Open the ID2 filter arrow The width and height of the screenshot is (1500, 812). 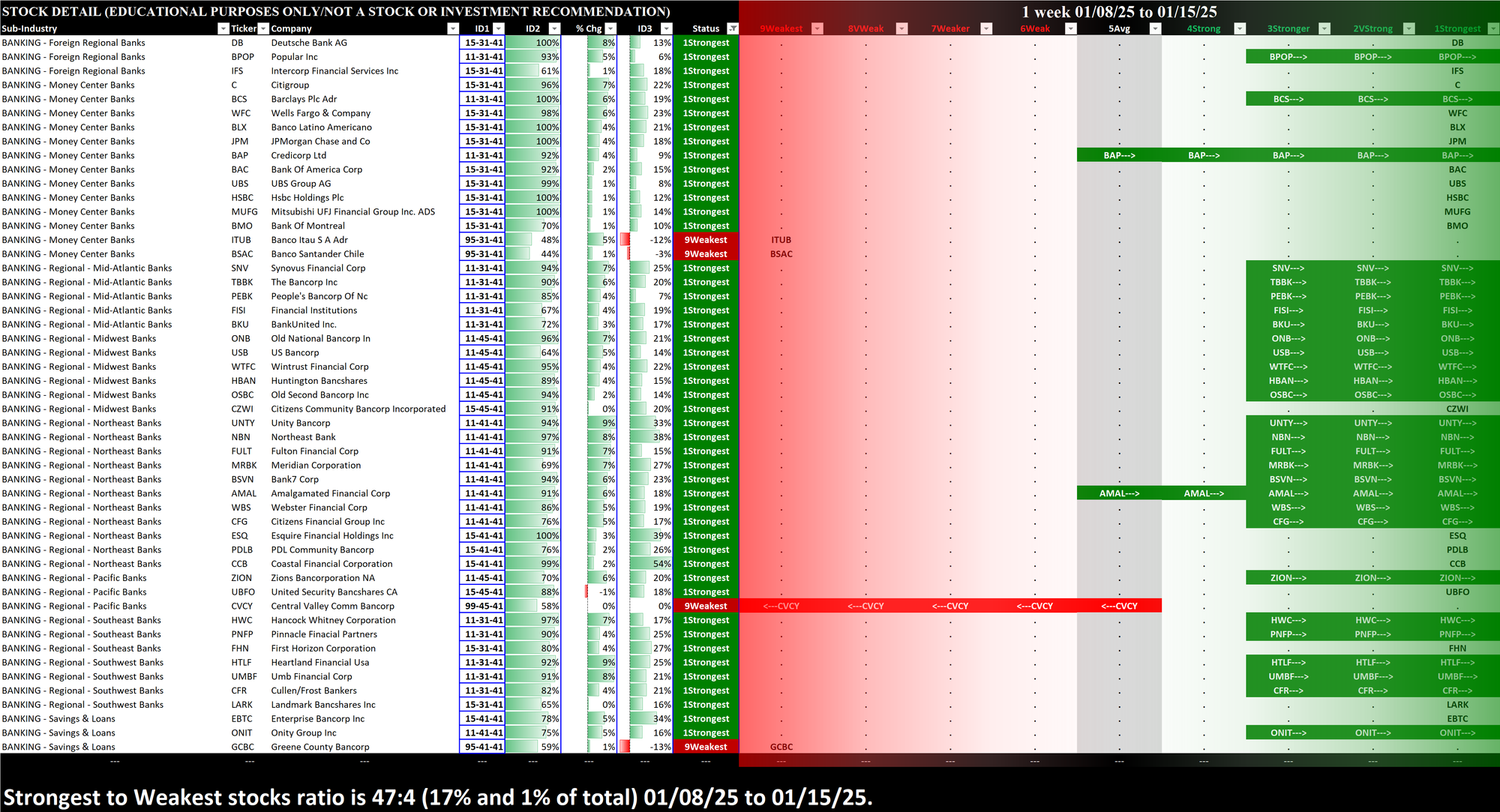(x=554, y=28)
